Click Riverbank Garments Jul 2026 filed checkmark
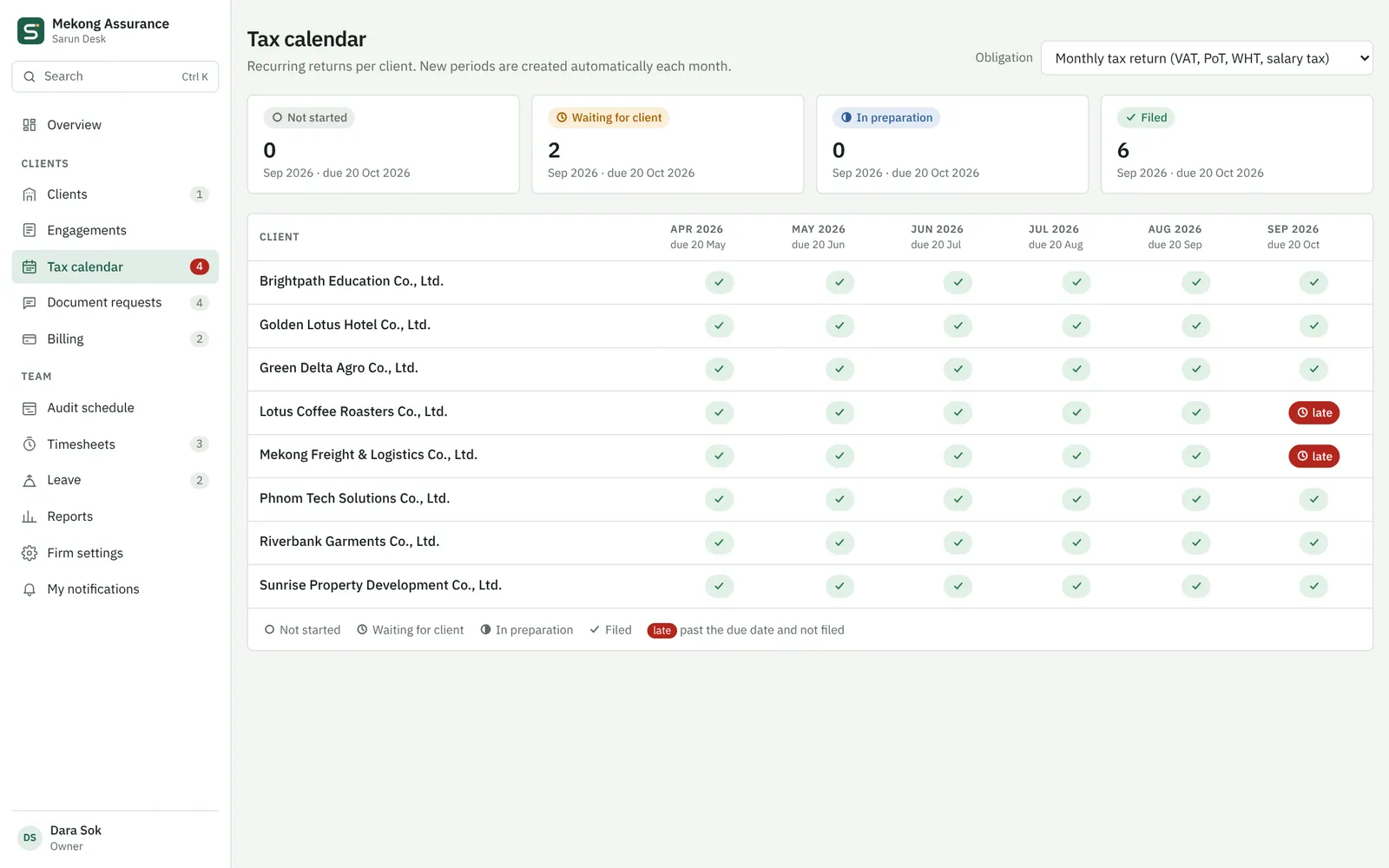This screenshot has width=1389, height=868. tap(1076, 542)
